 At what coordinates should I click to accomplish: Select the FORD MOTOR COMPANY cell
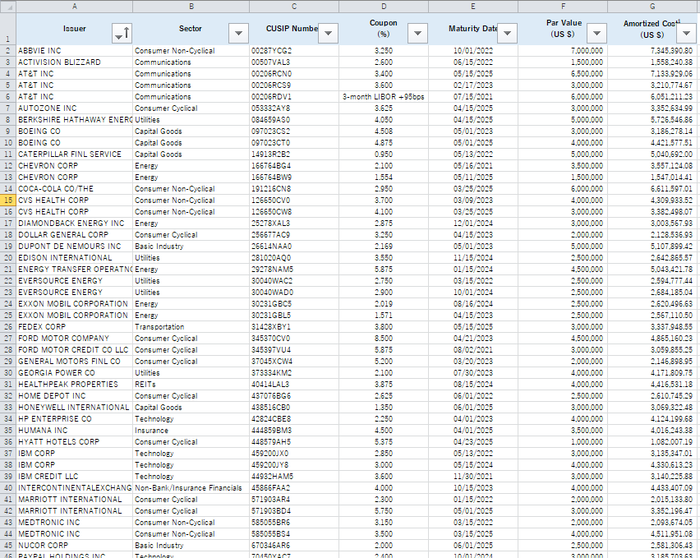click(x=75, y=338)
